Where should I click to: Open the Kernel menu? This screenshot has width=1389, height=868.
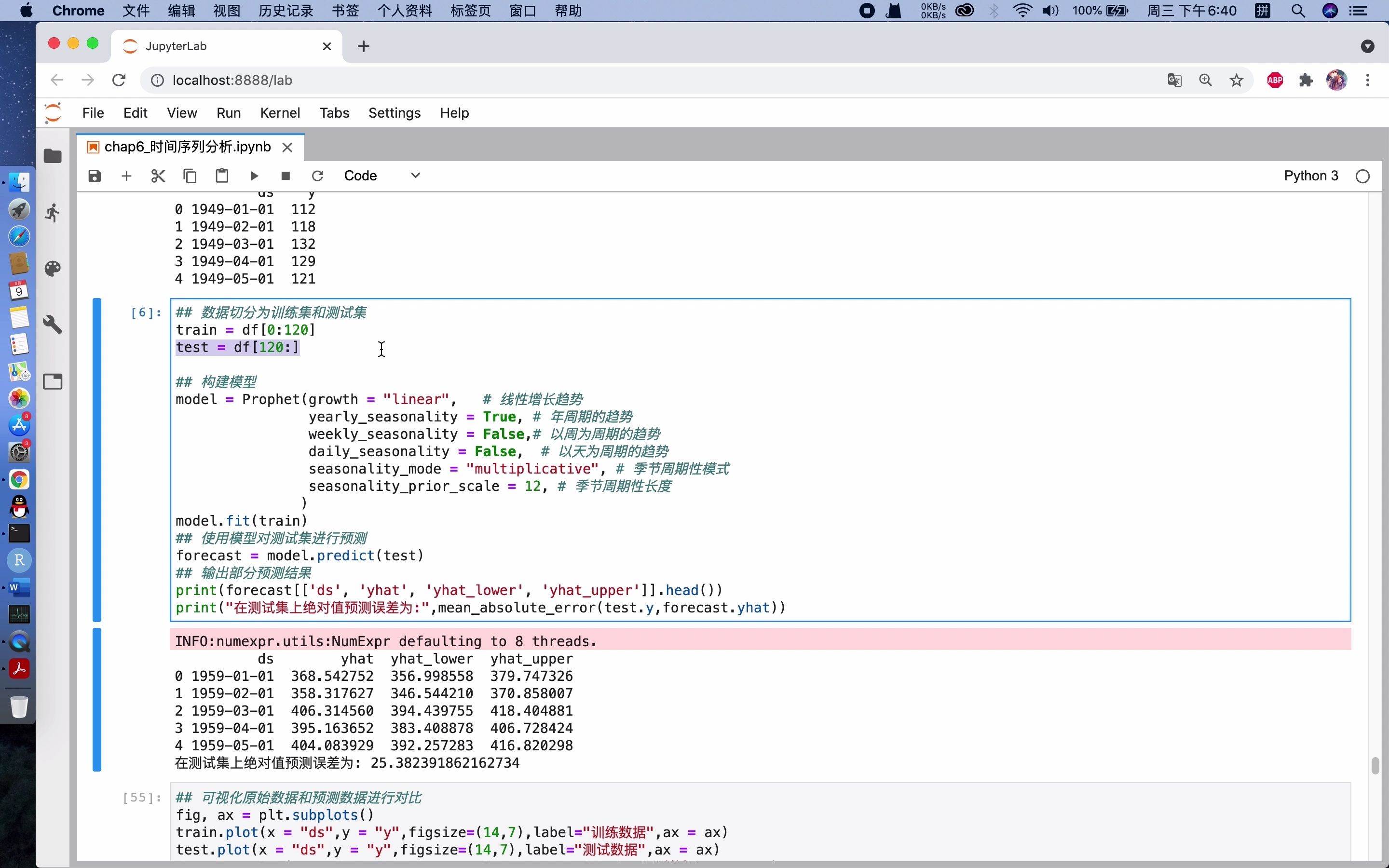[x=280, y=113]
